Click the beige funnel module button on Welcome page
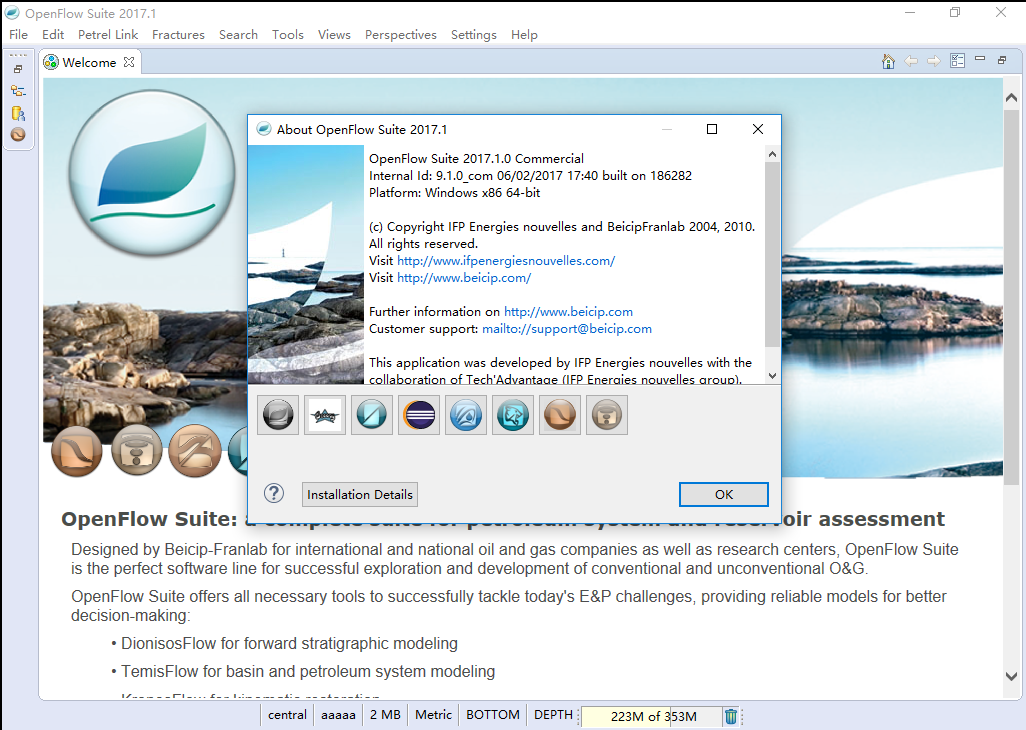 137,449
